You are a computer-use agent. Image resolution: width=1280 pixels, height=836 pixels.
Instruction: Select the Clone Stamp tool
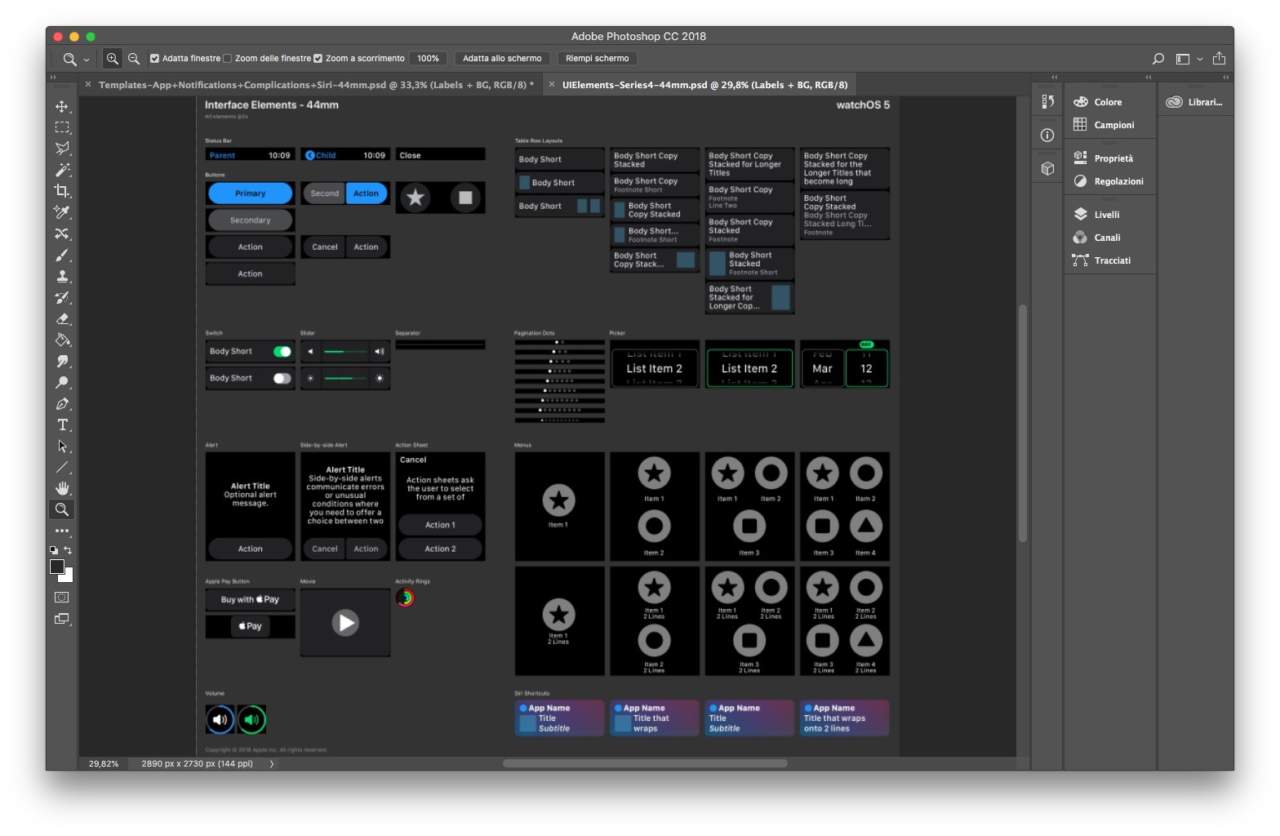[x=62, y=276]
